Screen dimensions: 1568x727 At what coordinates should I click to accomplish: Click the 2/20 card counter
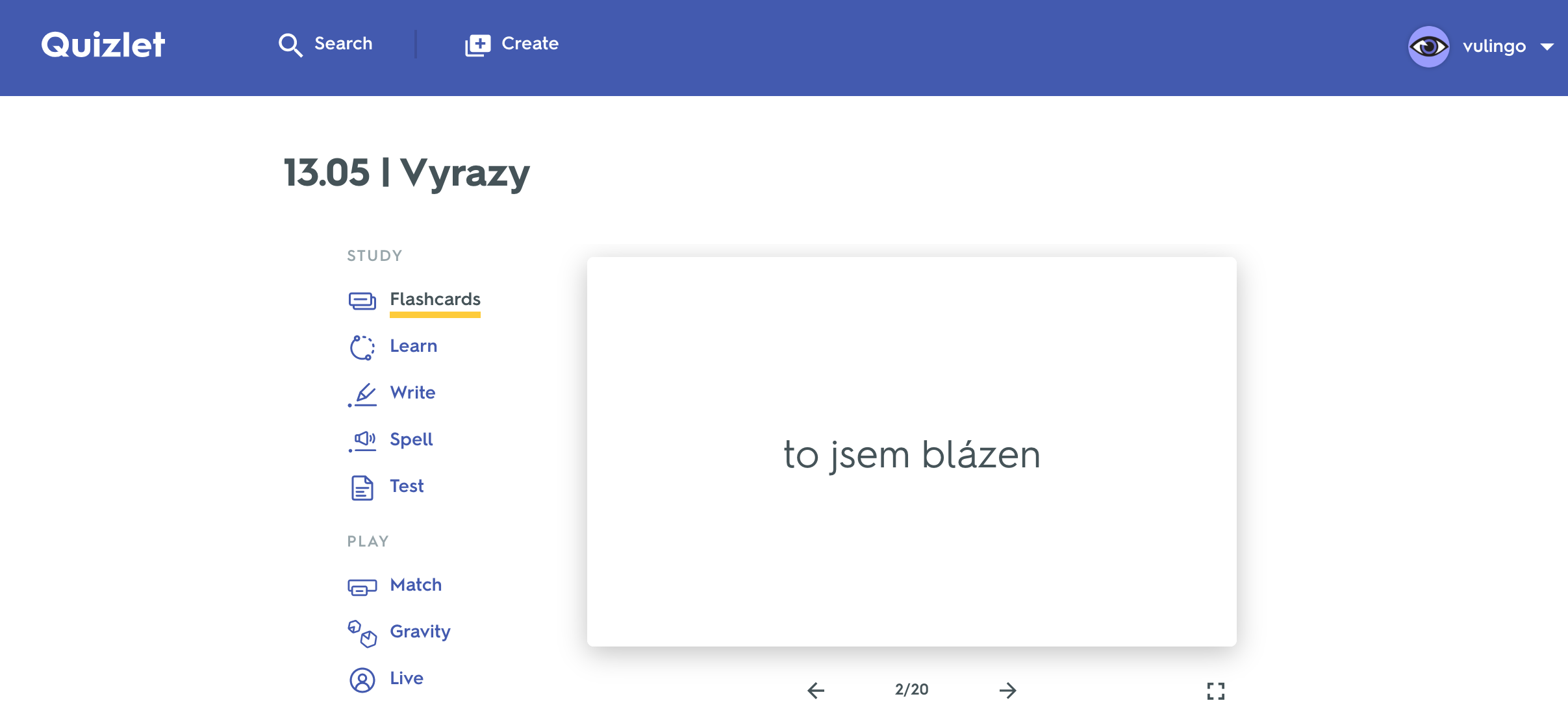pyautogui.click(x=911, y=689)
